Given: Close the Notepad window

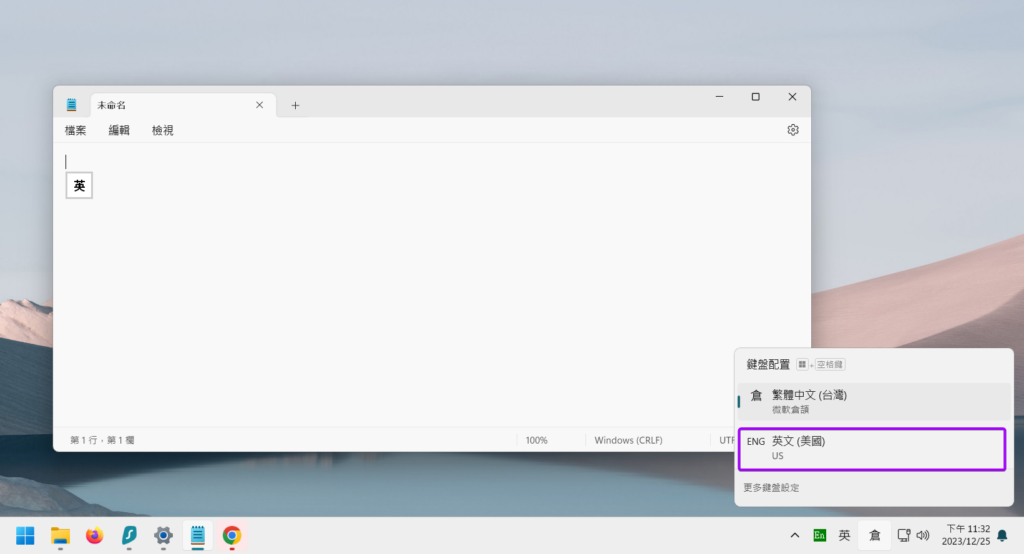Looking at the screenshot, I should coord(792,97).
